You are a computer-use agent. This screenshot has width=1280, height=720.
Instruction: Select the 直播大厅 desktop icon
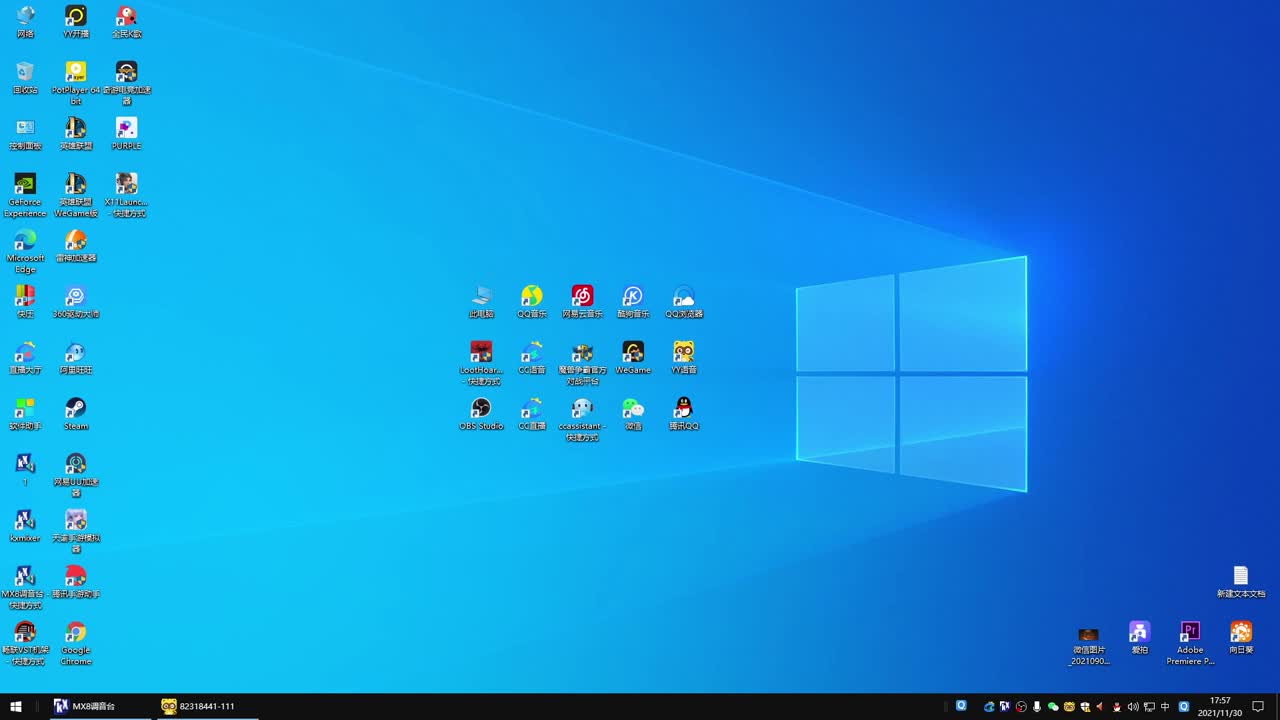click(25, 358)
